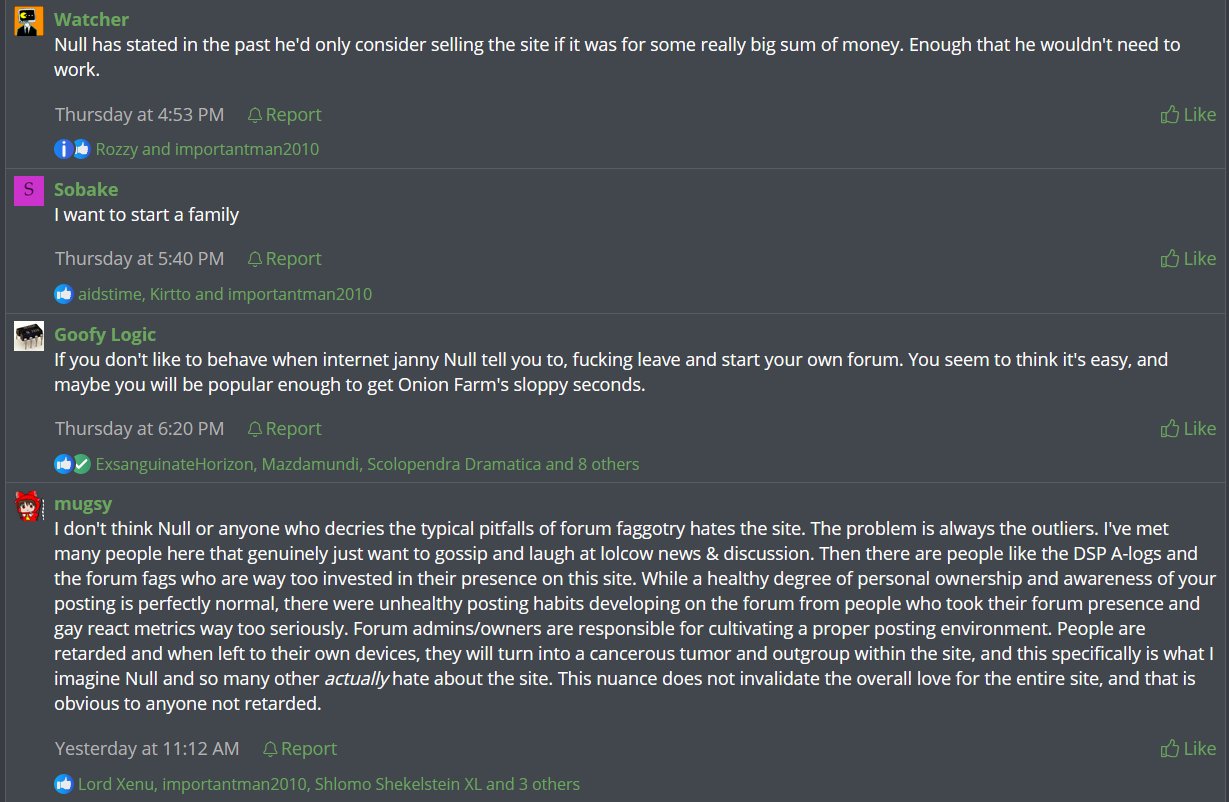
Task: Report Goofy Logic's post
Action: (284, 429)
